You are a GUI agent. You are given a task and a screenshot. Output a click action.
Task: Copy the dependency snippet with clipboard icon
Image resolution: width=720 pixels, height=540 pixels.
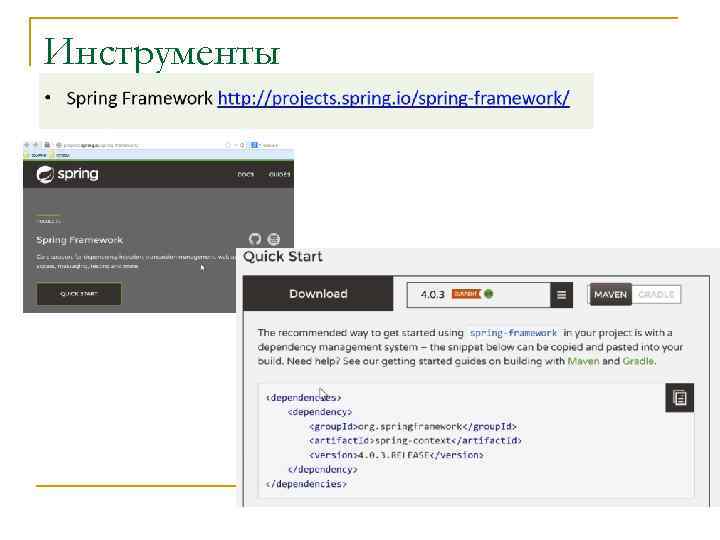[x=680, y=398]
